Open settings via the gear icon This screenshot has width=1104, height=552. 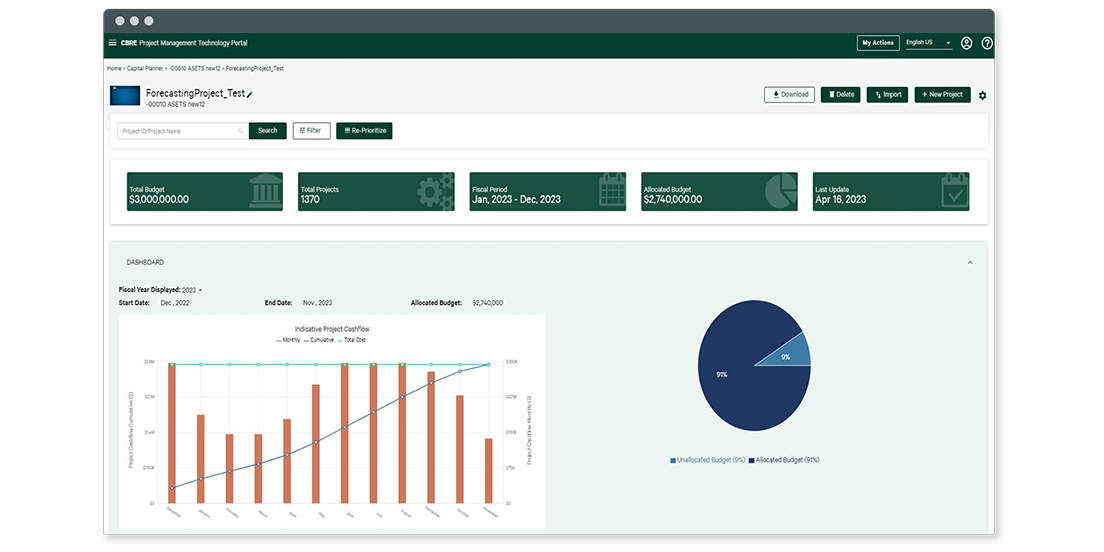pos(982,95)
